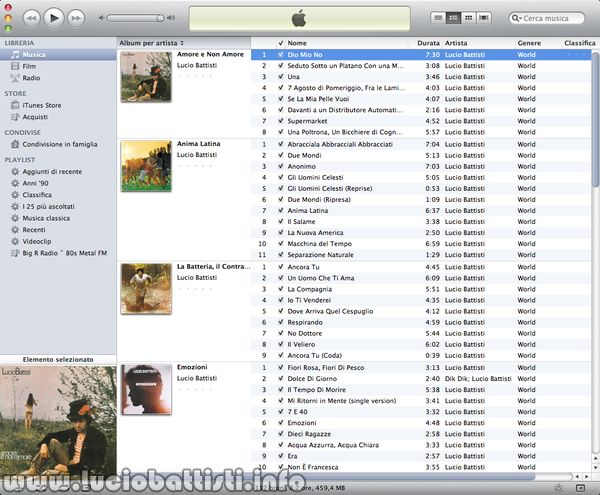Uncheck the Due Mondi track checkbox
This screenshot has height=495, width=600.
(281, 155)
